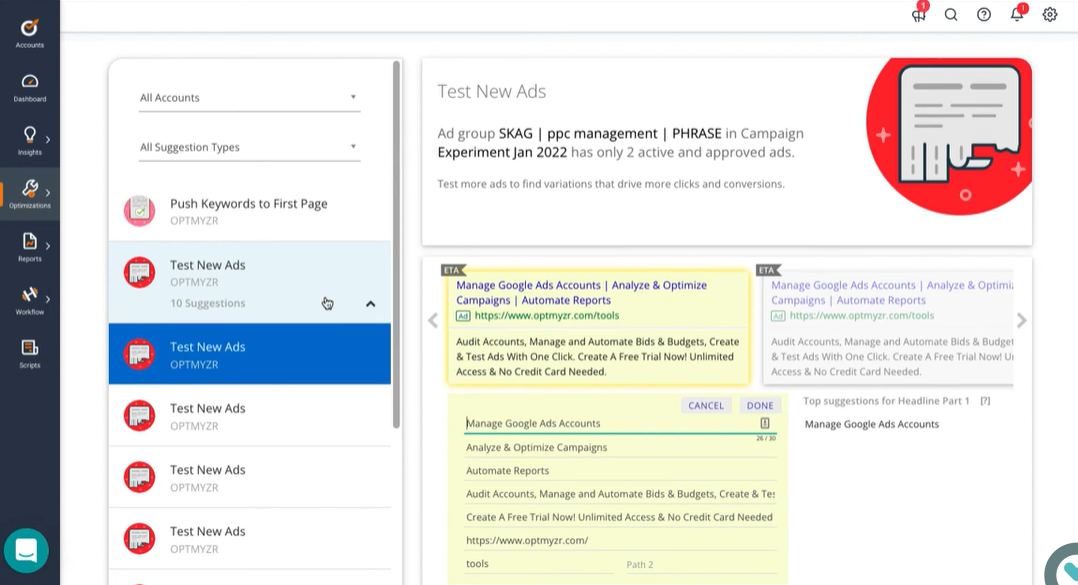Edit description field Create A Free Trial Now
This screenshot has width=1078, height=585.
(621, 518)
